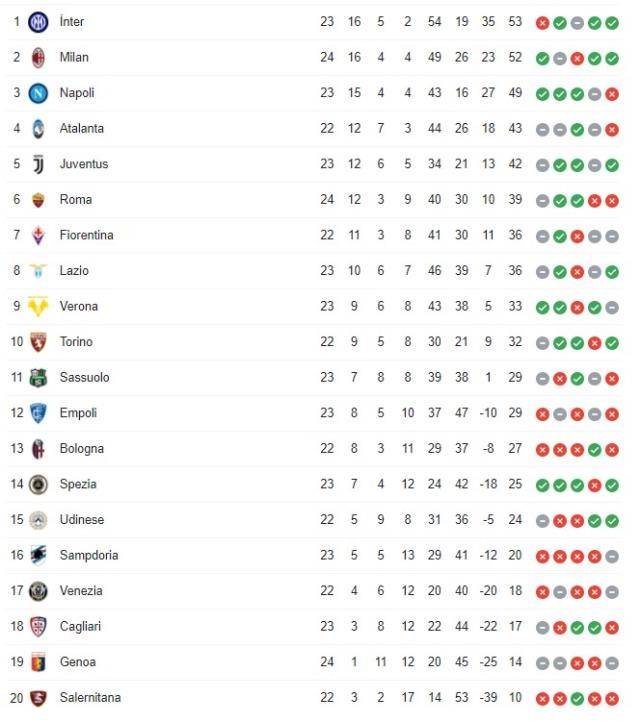Image resolution: width=640 pixels, height=722 pixels.
Task: Click the Cagliari table row points value
Action: pyautogui.click(x=515, y=626)
